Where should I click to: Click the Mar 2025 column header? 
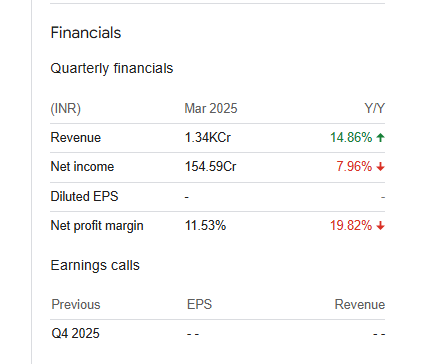(211, 108)
